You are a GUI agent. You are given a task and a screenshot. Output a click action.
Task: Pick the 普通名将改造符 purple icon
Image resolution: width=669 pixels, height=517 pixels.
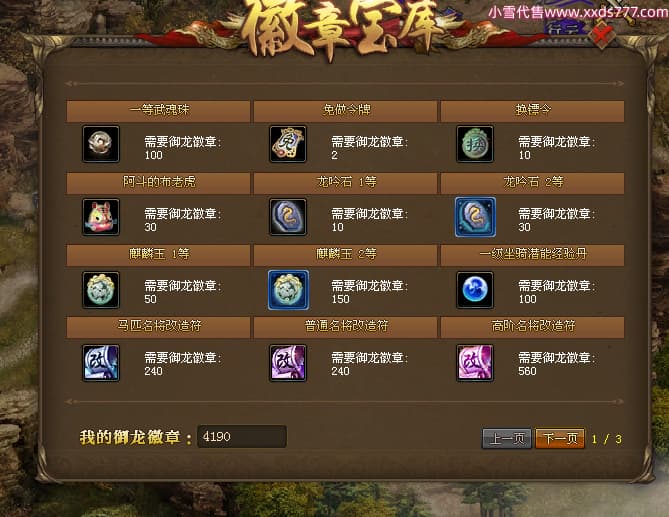pos(288,363)
